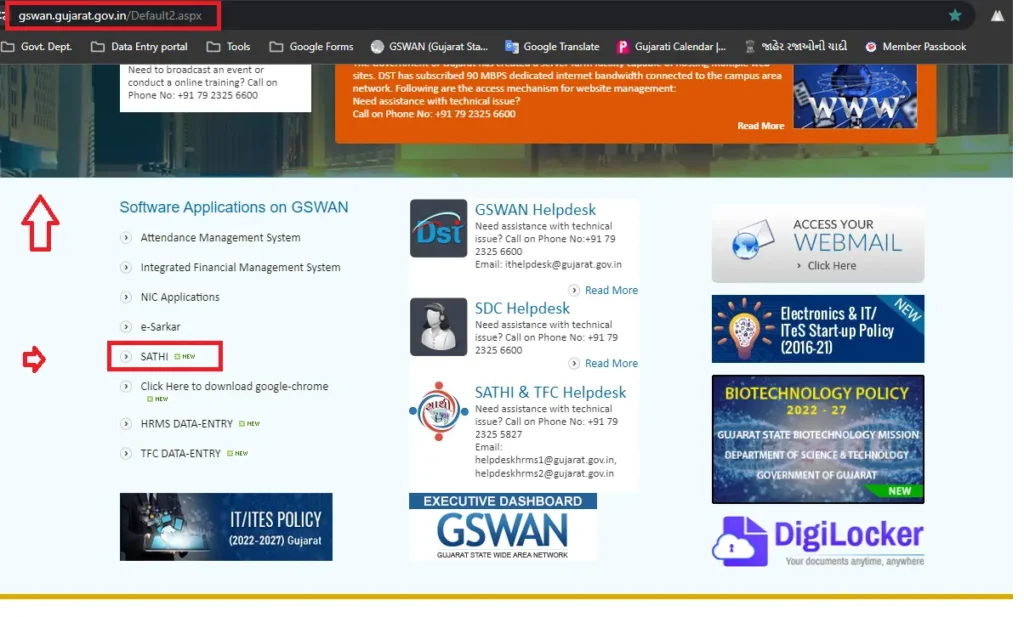This screenshot has width=1024, height=617.
Task: Open the e-Sarkar link
Action: pos(160,326)
